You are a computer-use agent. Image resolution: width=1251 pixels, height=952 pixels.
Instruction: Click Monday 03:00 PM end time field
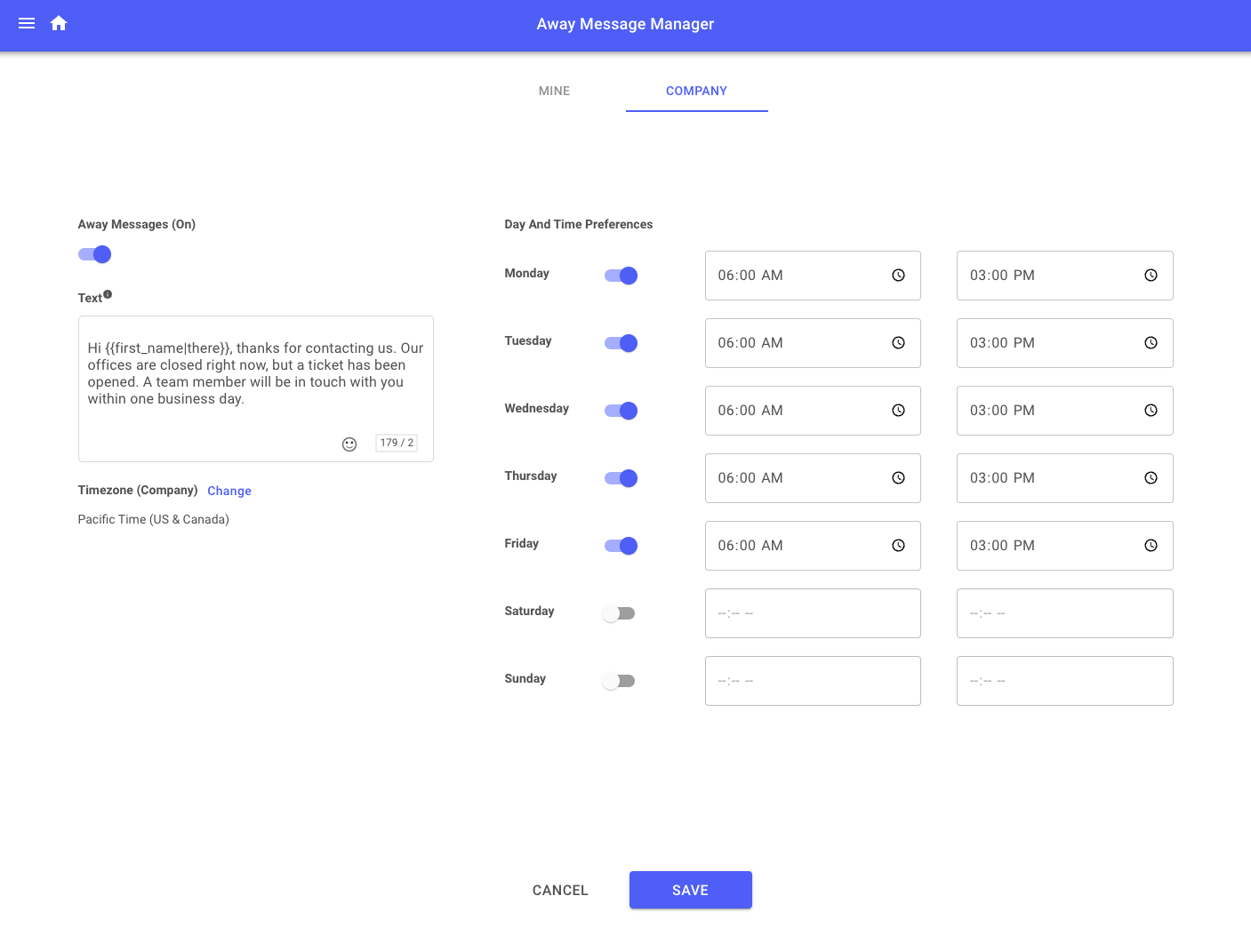tap(1065, 276)
